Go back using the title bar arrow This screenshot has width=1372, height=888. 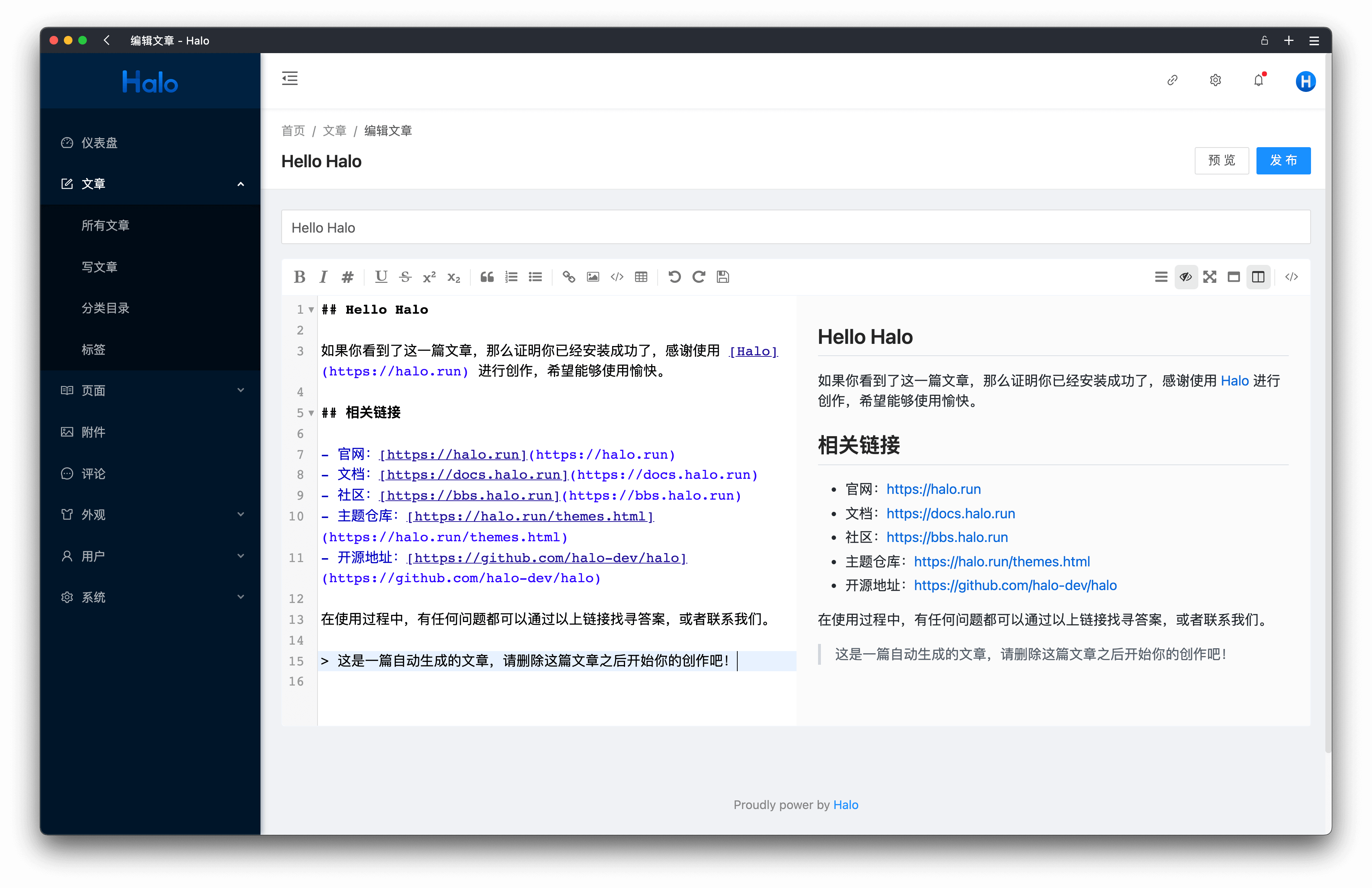pos(107,40)
